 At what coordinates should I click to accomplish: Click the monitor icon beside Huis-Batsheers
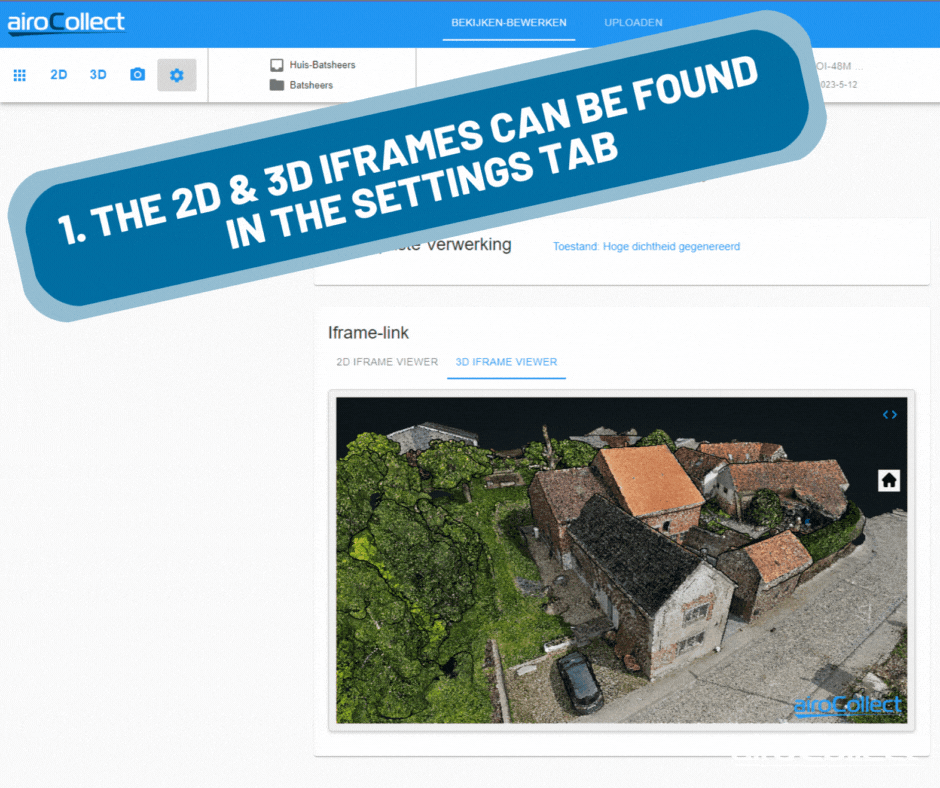coord(277,65)
